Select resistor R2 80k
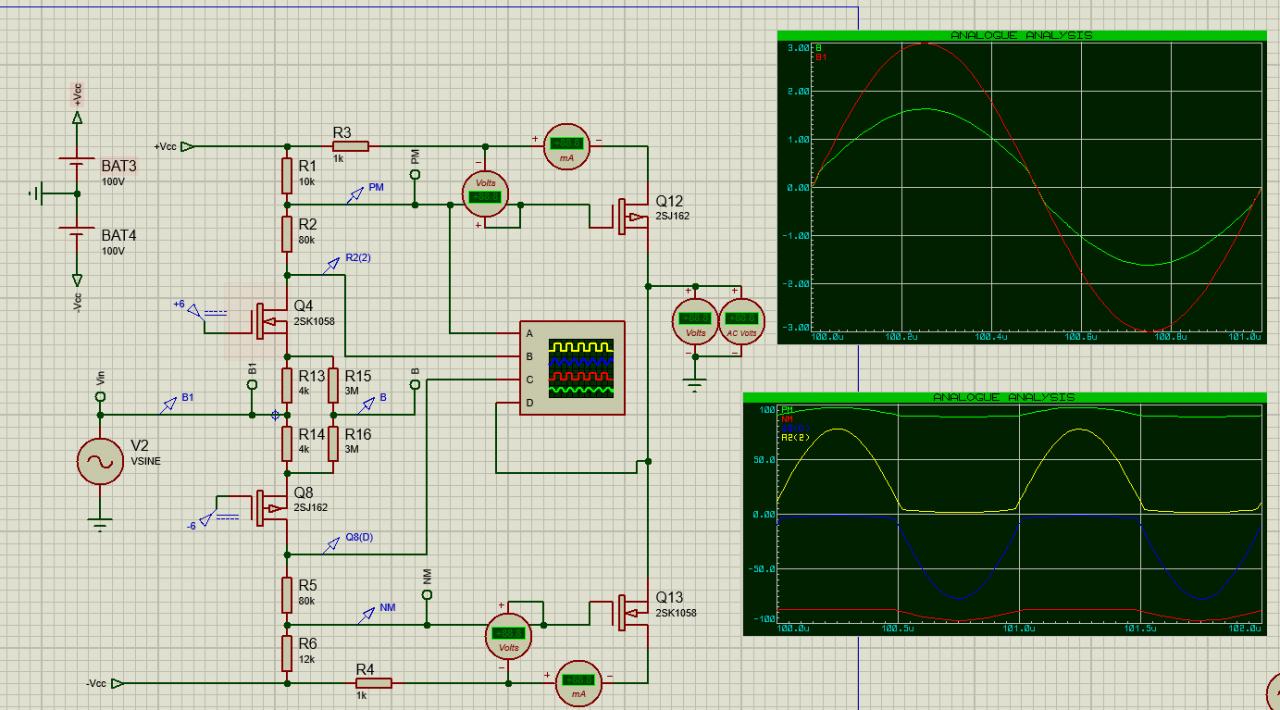Screen dimensions: 1280x710 point(288,229)
